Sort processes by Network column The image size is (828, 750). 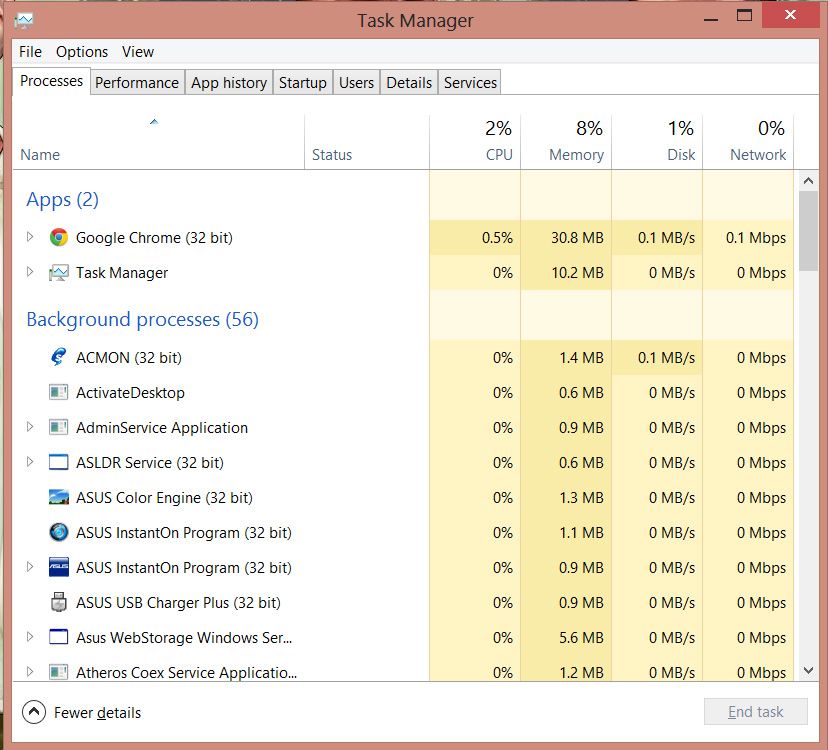(748, 143)
